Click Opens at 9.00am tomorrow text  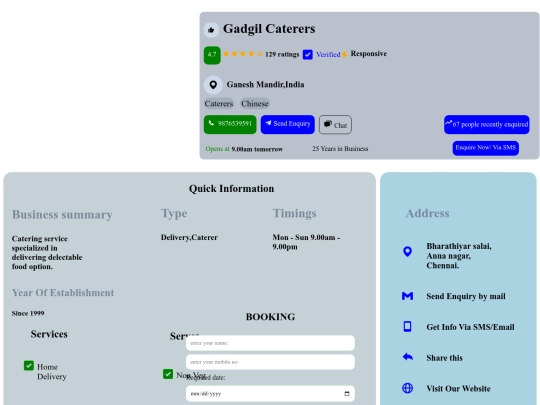pyautogui.click(x=244, y=149)
